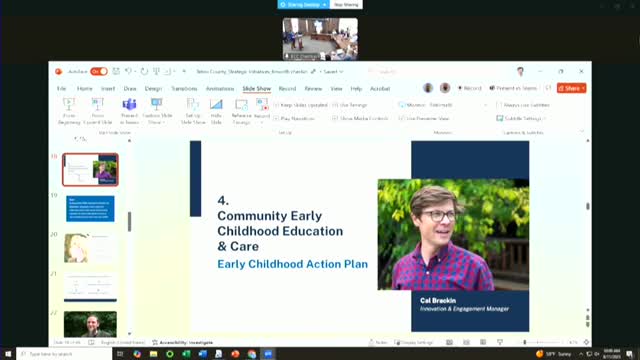Click Present in Teams ribbon icon
This screenshot has width=640, height=360.
(129, 111)
